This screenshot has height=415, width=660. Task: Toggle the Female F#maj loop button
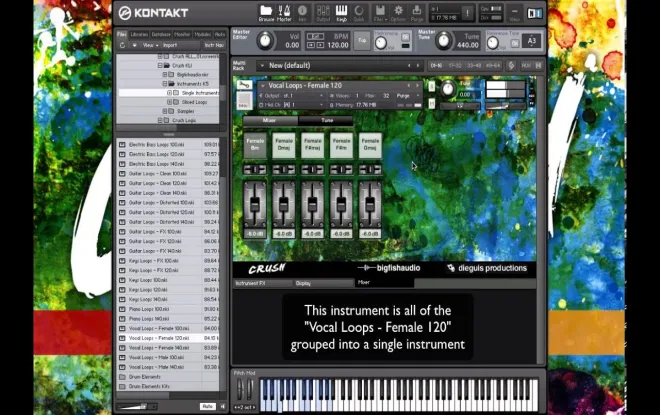(312, 145)
